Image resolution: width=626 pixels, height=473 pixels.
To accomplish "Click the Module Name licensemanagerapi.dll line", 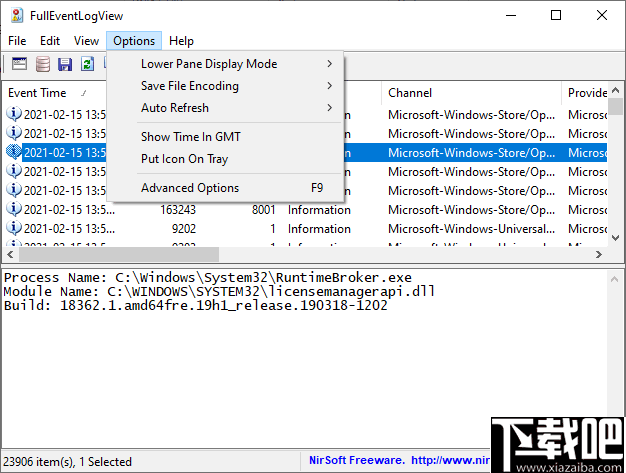I will pos(219,291).
